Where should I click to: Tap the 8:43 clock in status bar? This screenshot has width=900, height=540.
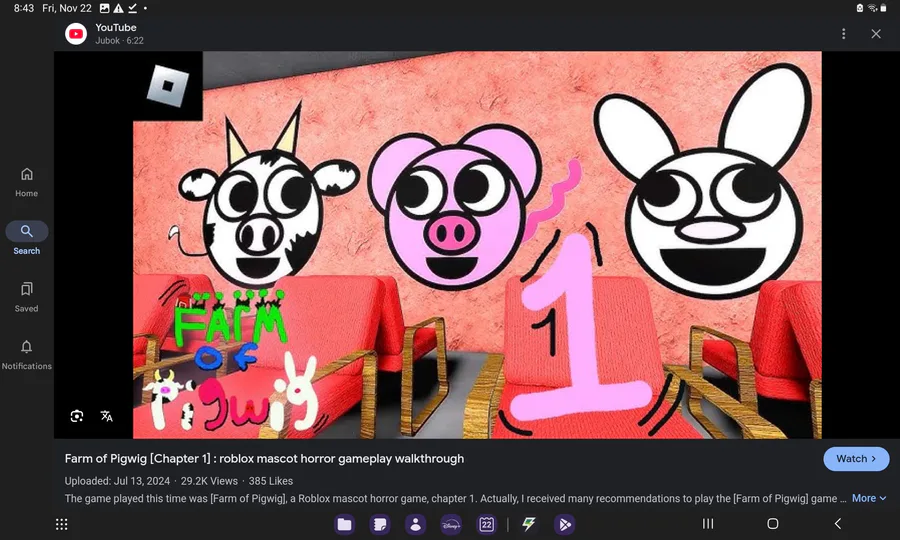(24, 8)
